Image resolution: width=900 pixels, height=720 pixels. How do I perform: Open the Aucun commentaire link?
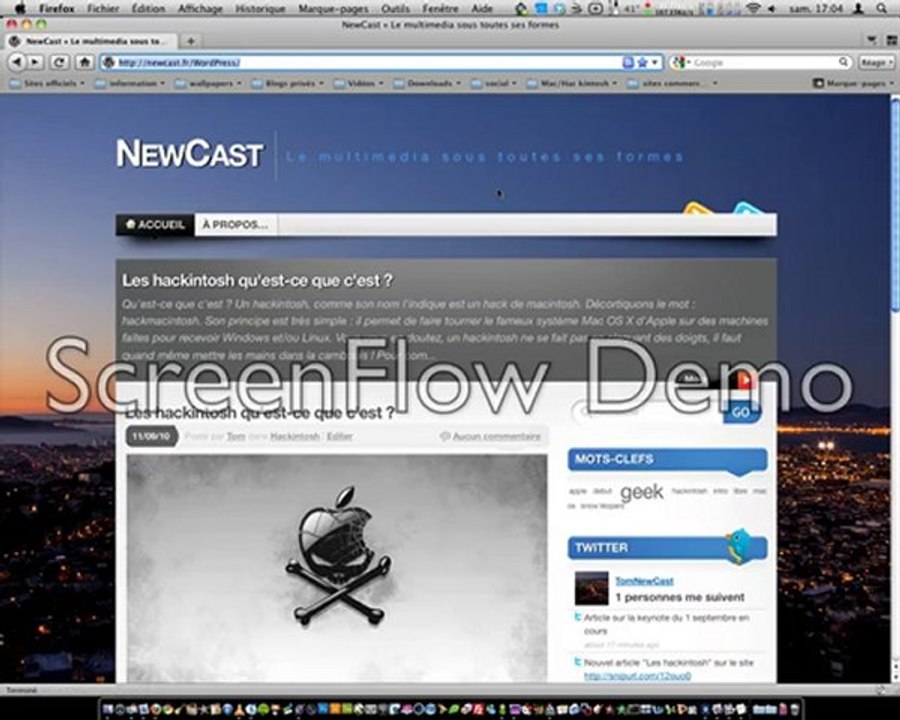tap(496, 436)
